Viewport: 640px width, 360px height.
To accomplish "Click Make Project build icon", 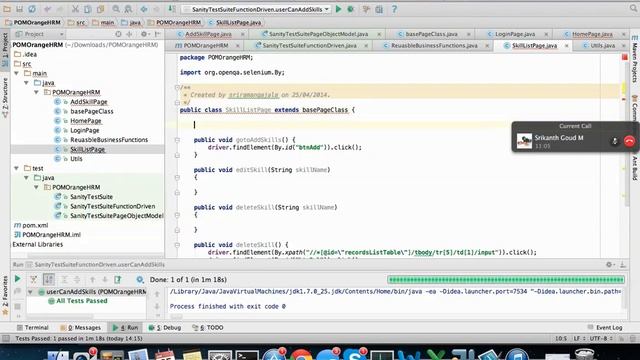I will (x=172, y=9).
